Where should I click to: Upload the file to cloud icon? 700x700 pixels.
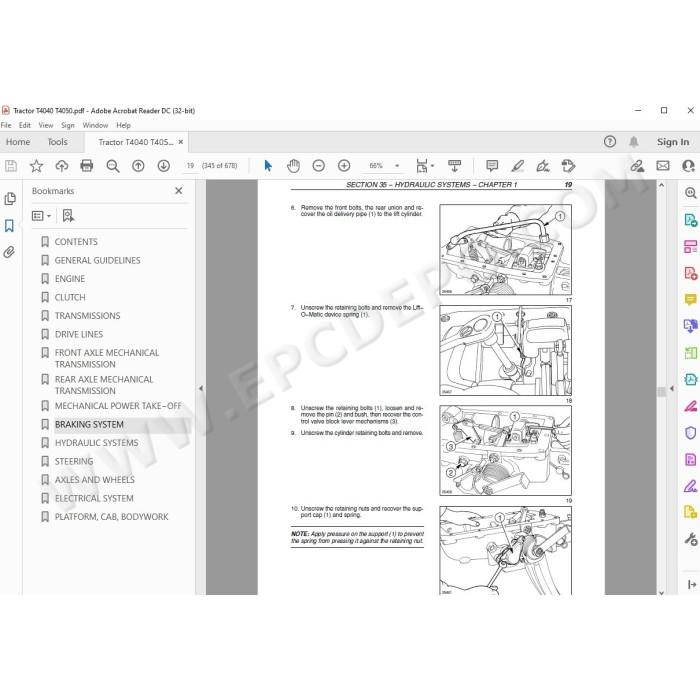pyautogui.click(x=62, y=166)
